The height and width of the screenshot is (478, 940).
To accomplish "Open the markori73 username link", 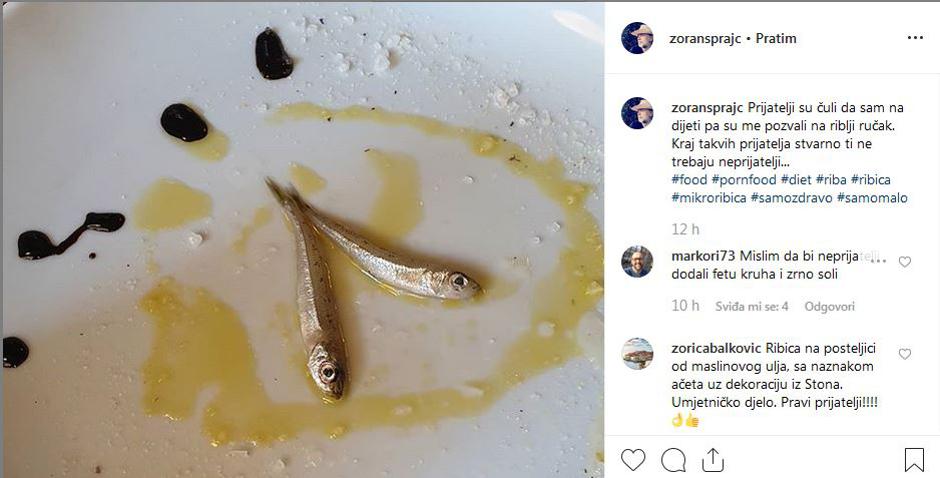I will [x=704, y=257].
